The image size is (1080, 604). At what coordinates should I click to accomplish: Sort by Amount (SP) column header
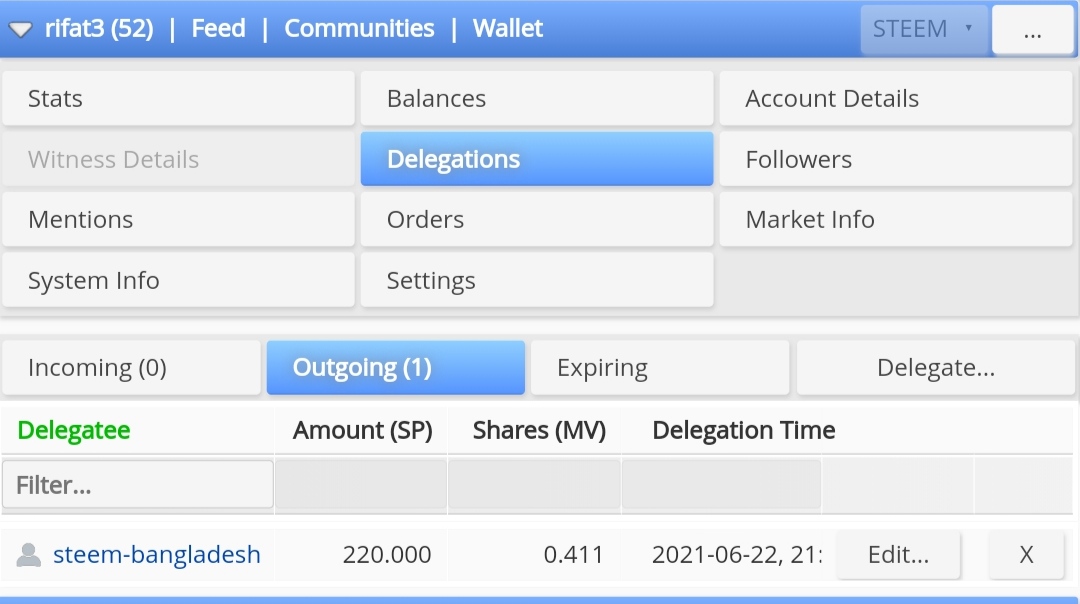click(x=362, y=430)
